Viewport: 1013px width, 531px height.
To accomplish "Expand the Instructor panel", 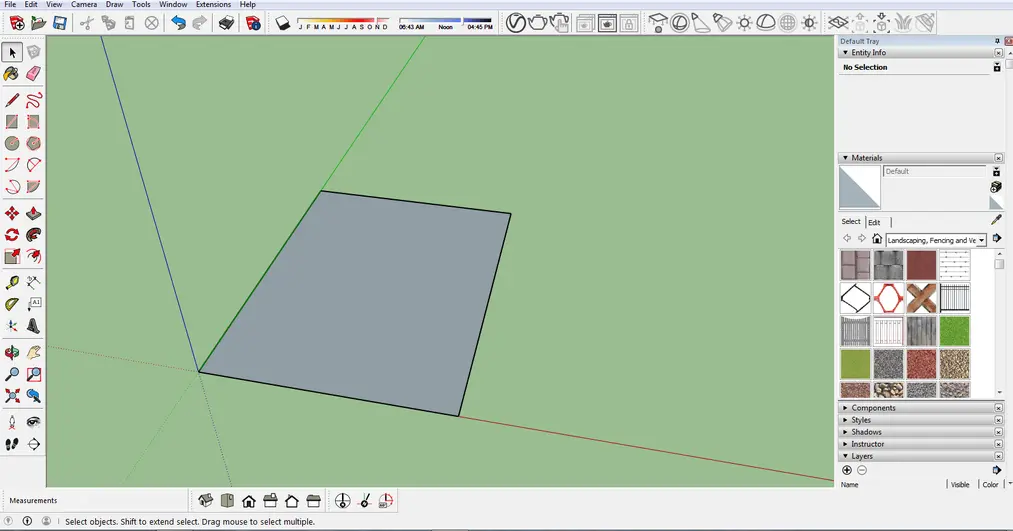I will [x=845, y=444].
